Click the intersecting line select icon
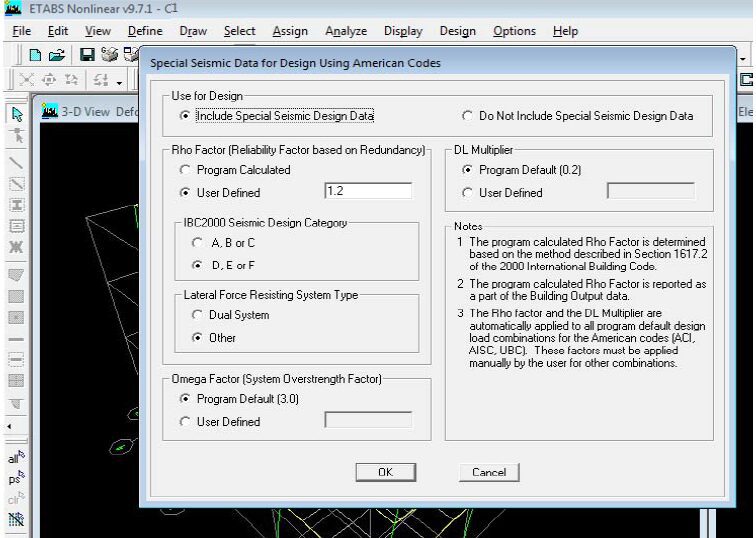Screen dimensions: 756x538 [16, 519]
